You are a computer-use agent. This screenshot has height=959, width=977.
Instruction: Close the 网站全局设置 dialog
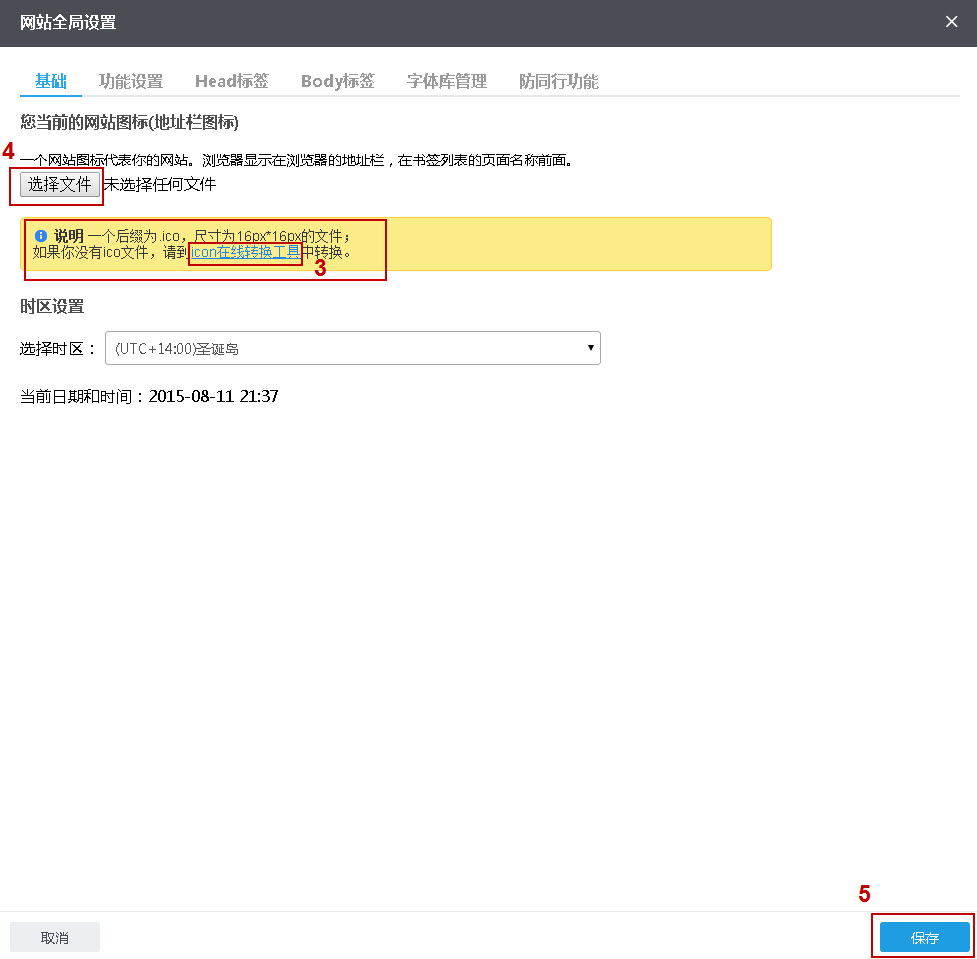[x=951, y=21]
